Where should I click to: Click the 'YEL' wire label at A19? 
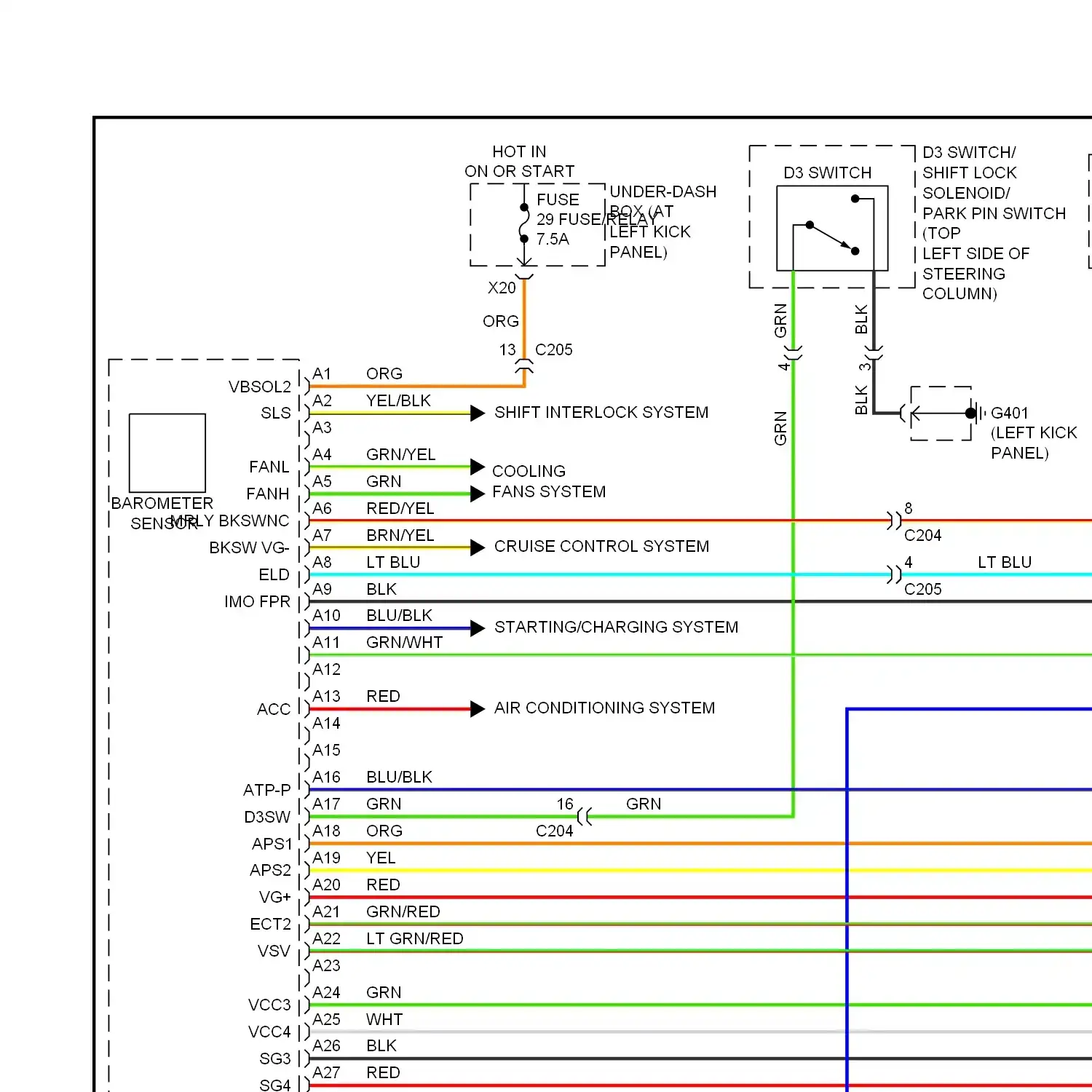tap(381, 858)
